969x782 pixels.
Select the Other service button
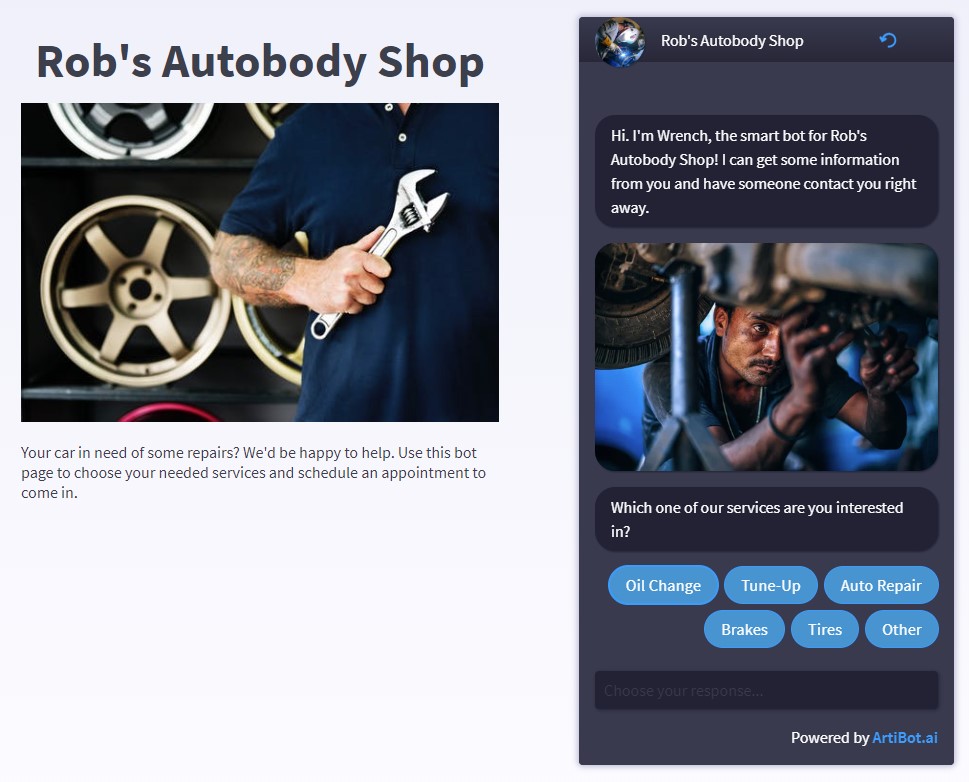point(902,629)
